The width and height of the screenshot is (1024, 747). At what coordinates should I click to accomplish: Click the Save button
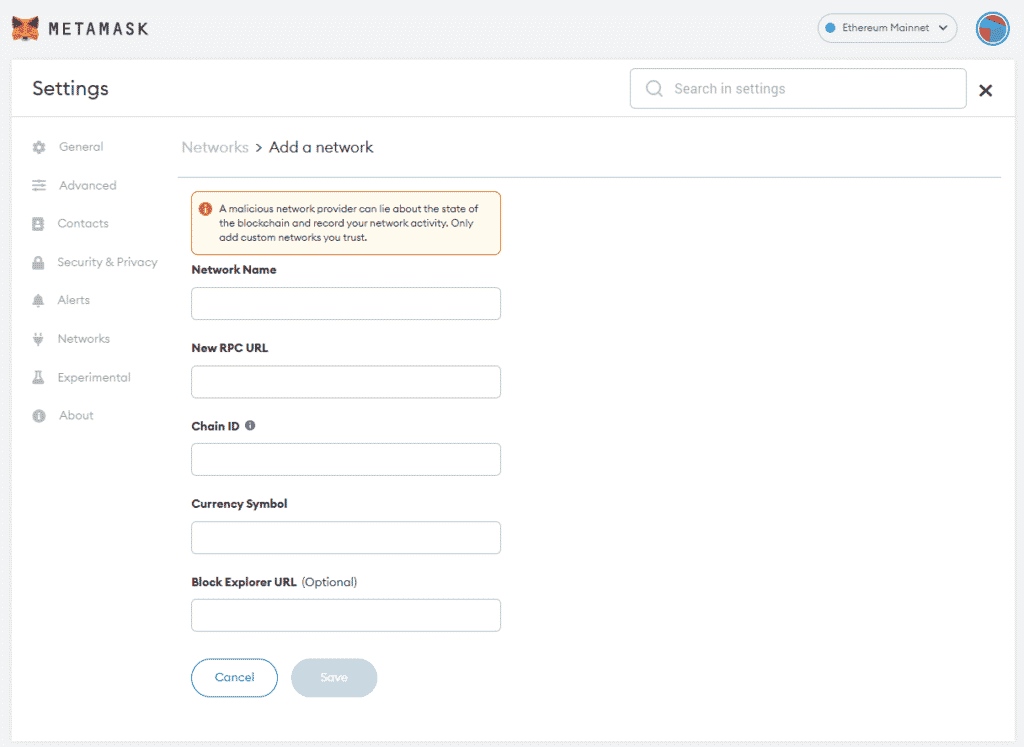click(x=334, y=677)
